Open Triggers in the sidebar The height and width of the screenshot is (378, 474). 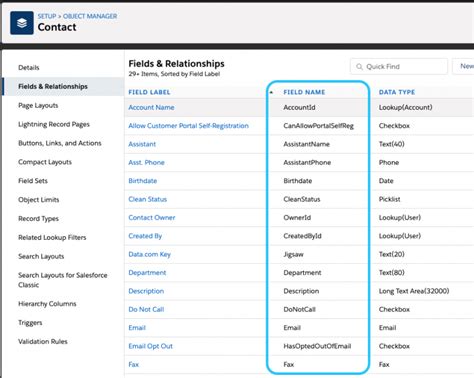[x=30, y=323]
